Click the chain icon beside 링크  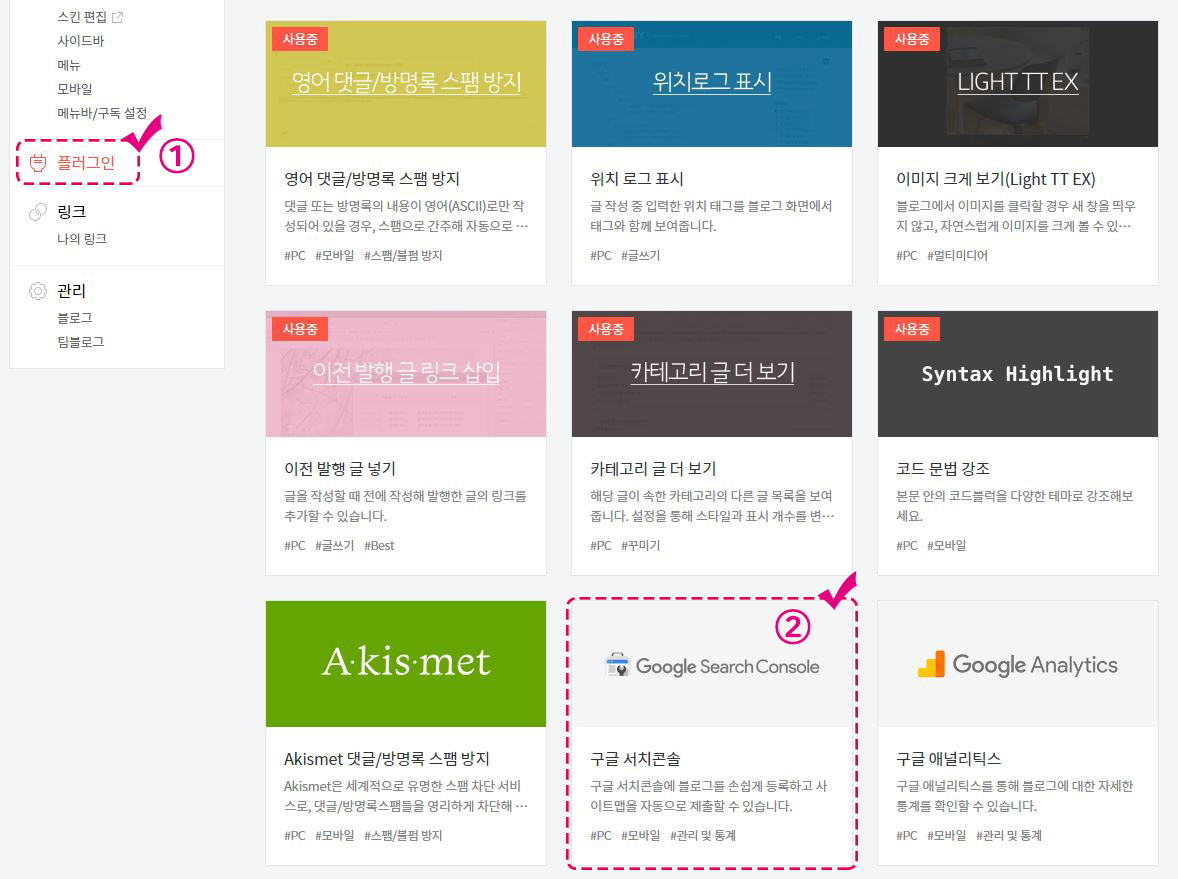38,213
